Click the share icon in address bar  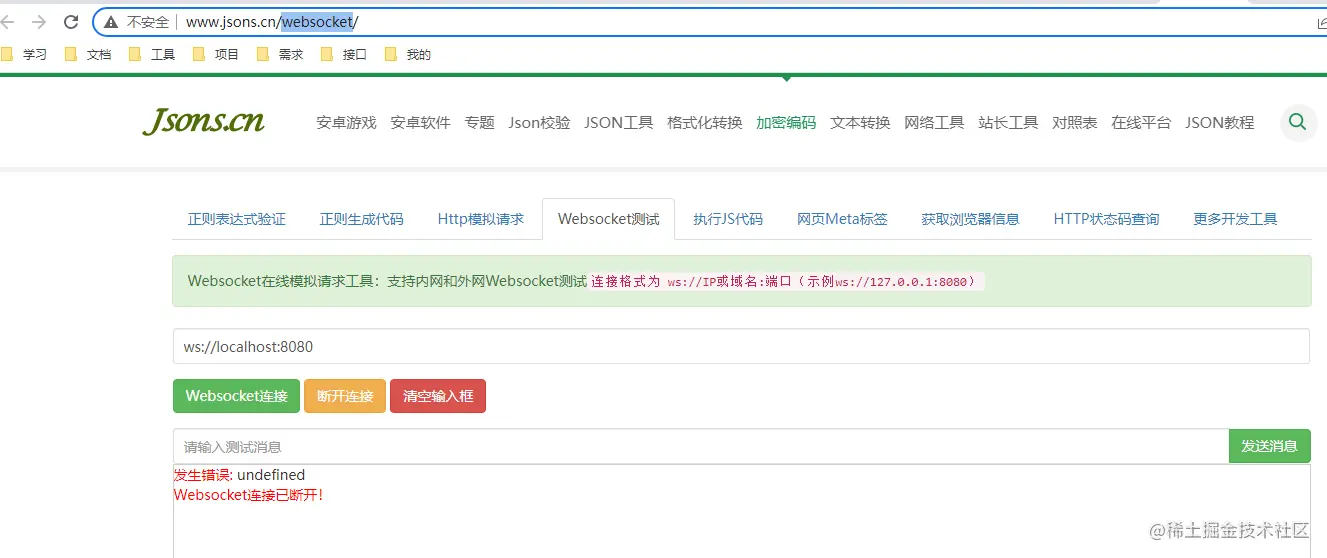tap(1321, 22)
